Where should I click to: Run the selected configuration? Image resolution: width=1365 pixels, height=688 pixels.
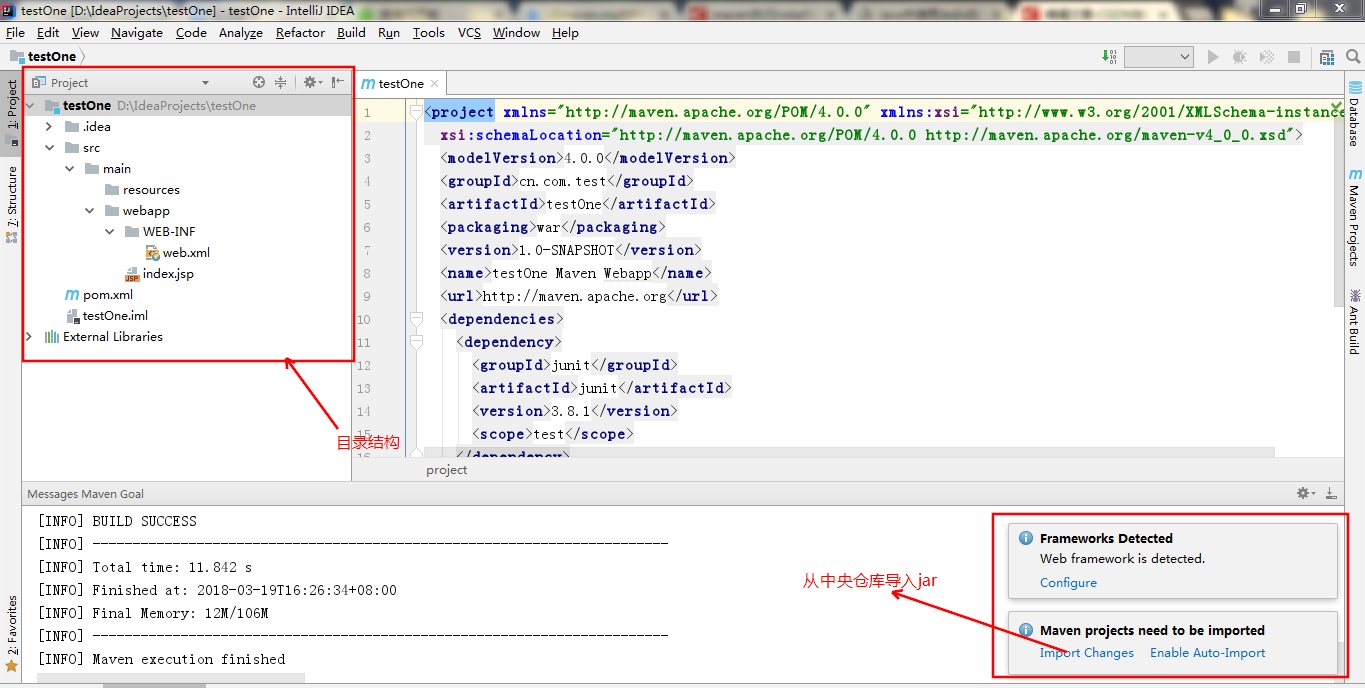(x=1213, y=57)
